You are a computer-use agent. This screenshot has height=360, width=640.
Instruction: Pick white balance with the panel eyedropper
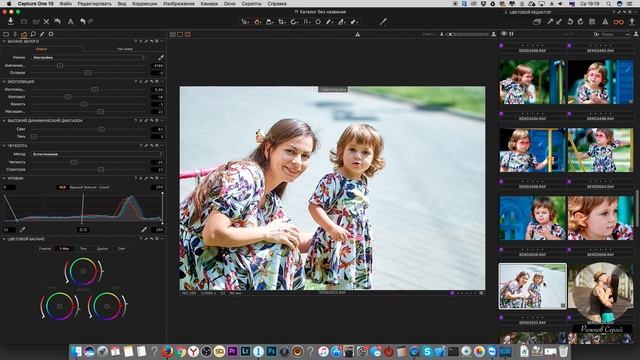[x=161, y=58]
